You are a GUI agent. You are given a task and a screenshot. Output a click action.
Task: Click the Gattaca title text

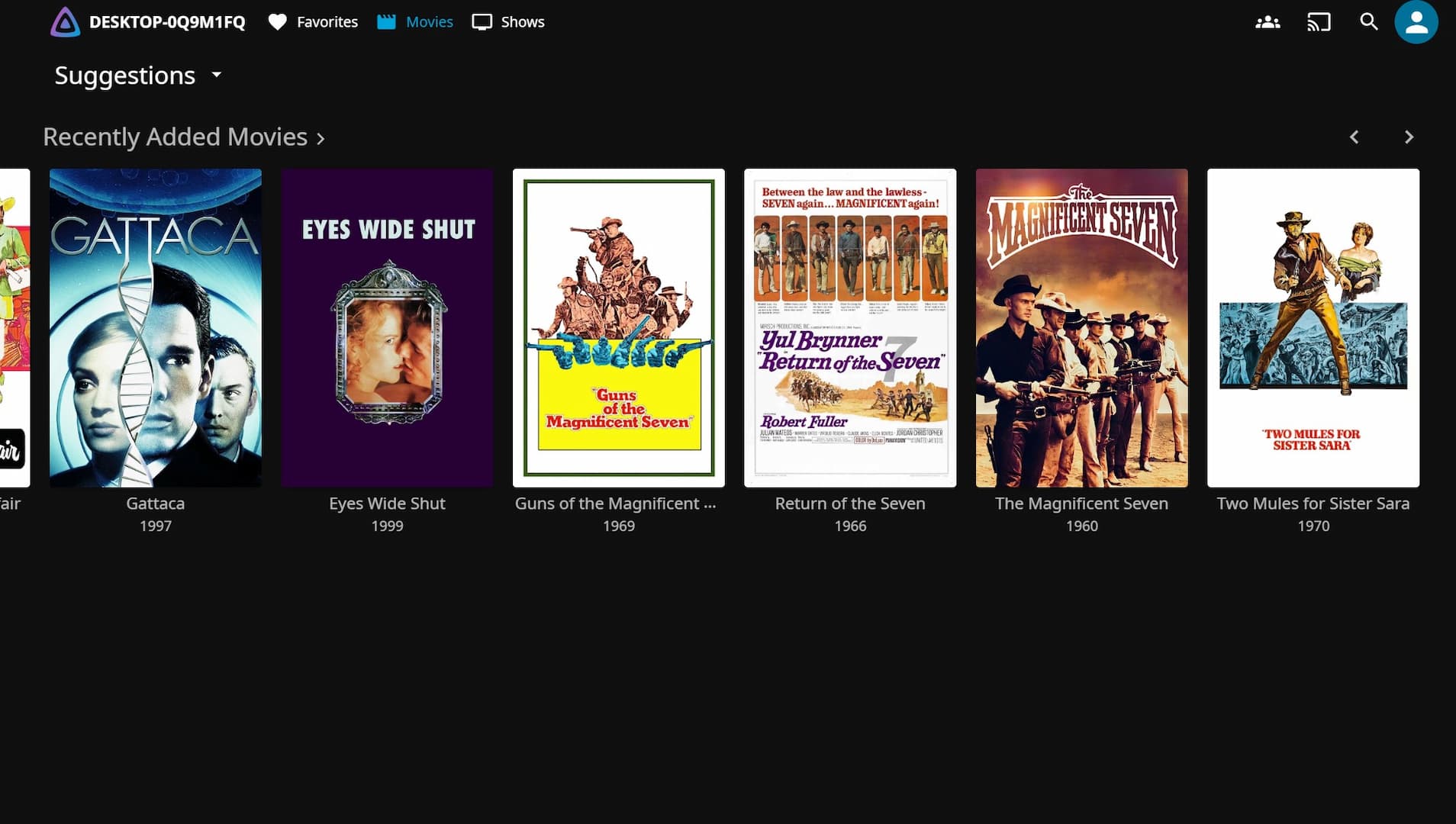tap(156, 504)
